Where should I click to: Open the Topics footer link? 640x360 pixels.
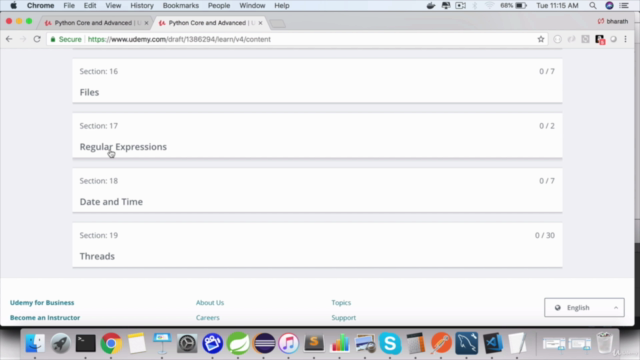pyautogui.click(x=341, y=302)
